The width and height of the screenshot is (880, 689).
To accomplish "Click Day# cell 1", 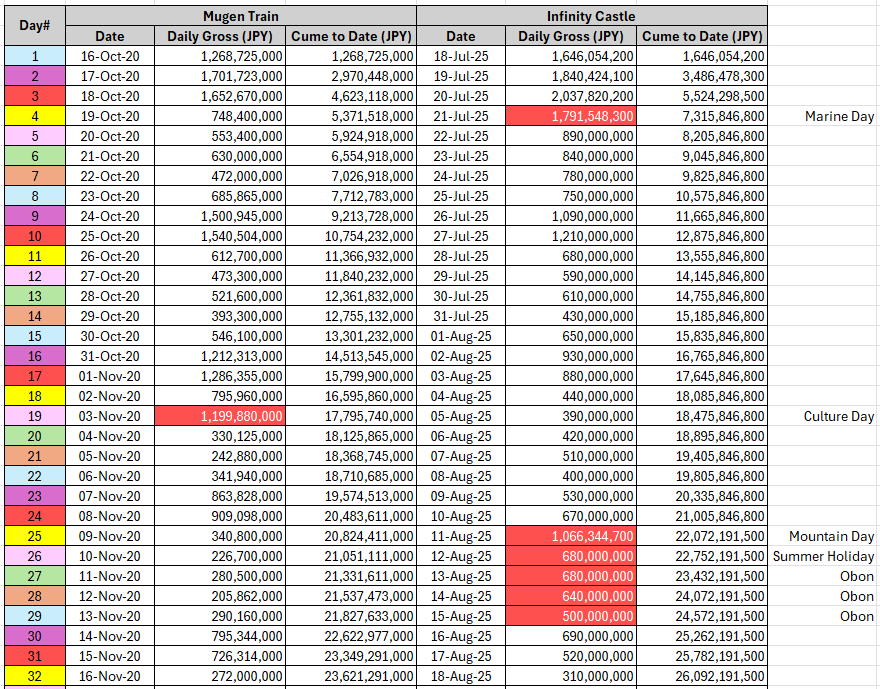I will (35, 56).
